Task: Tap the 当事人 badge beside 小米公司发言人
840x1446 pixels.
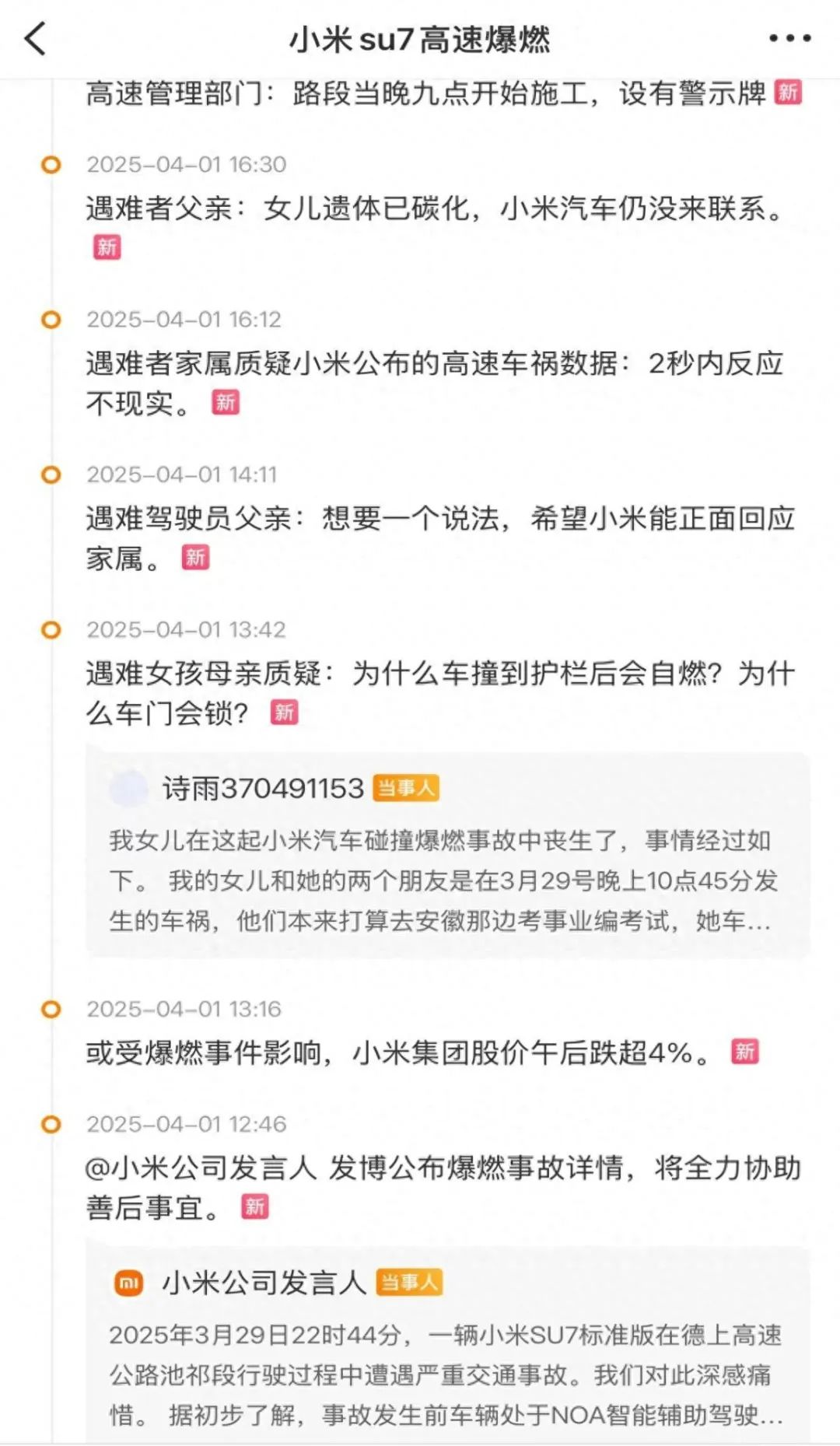Action: (409, 1283)
